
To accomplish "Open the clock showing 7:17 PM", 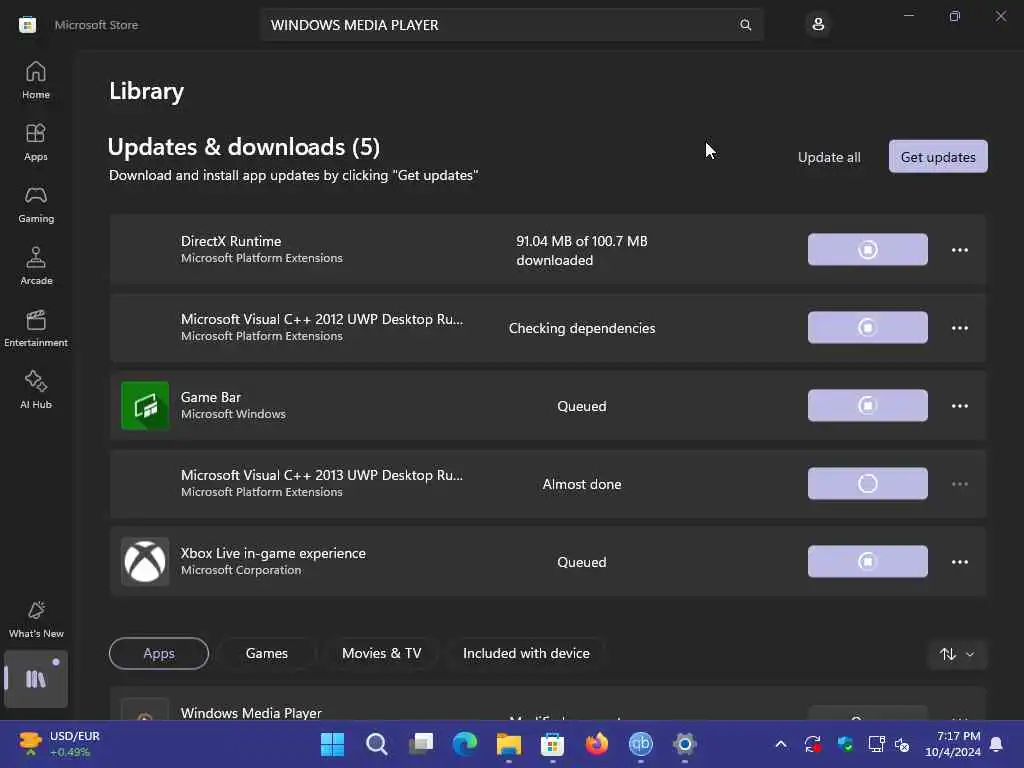I will pos(953,744).
